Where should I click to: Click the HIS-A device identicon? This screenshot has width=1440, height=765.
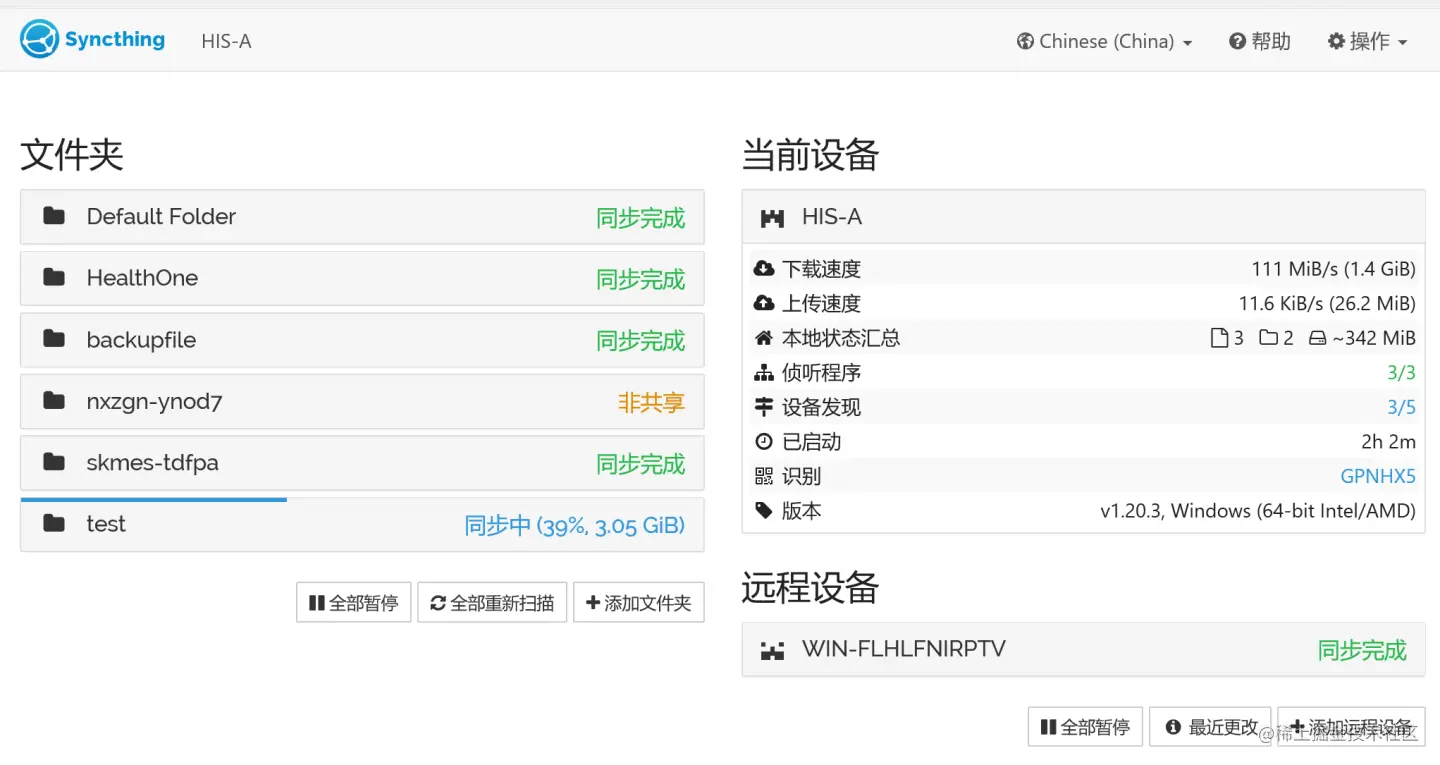[772, 217]
